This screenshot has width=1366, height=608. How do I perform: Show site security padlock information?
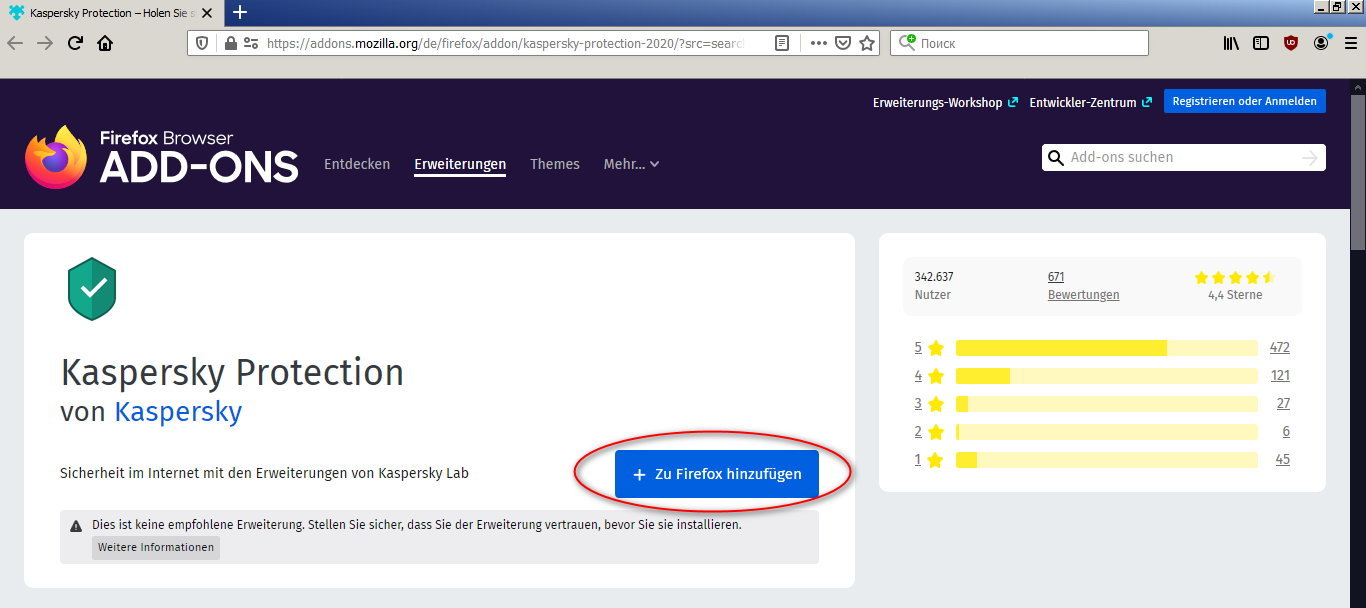point(230,43)
